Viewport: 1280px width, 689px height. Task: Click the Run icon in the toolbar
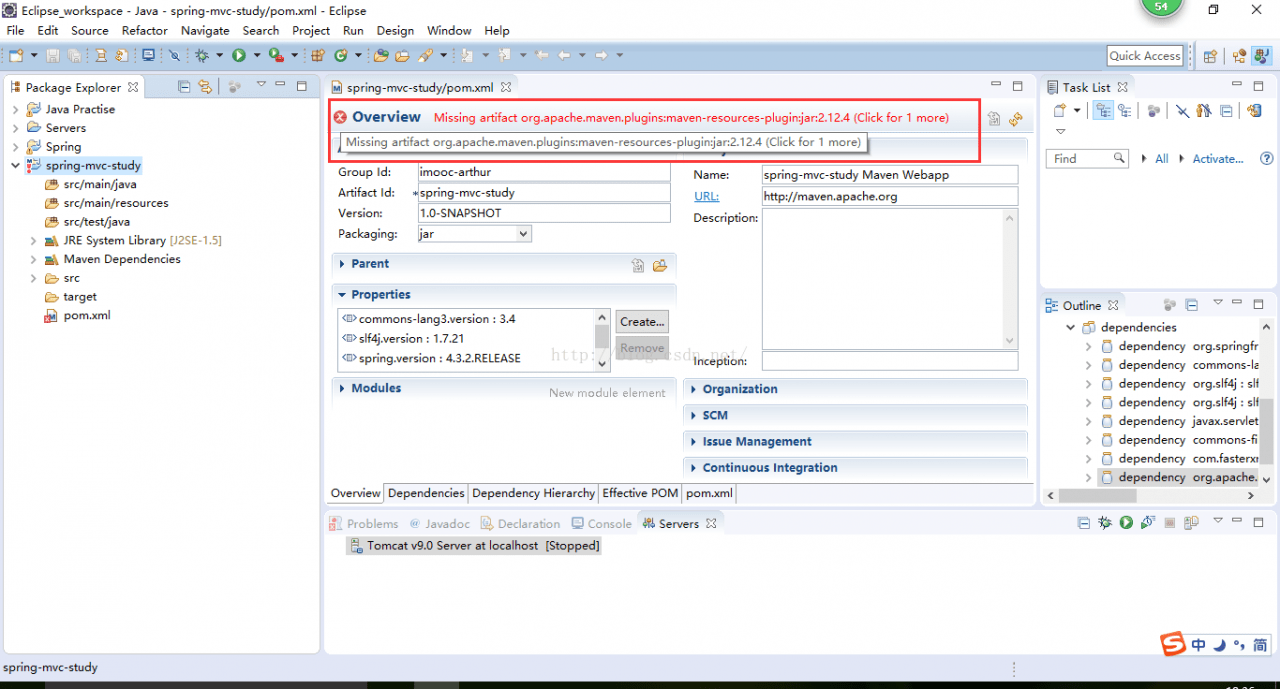click(x=238, y=55)
